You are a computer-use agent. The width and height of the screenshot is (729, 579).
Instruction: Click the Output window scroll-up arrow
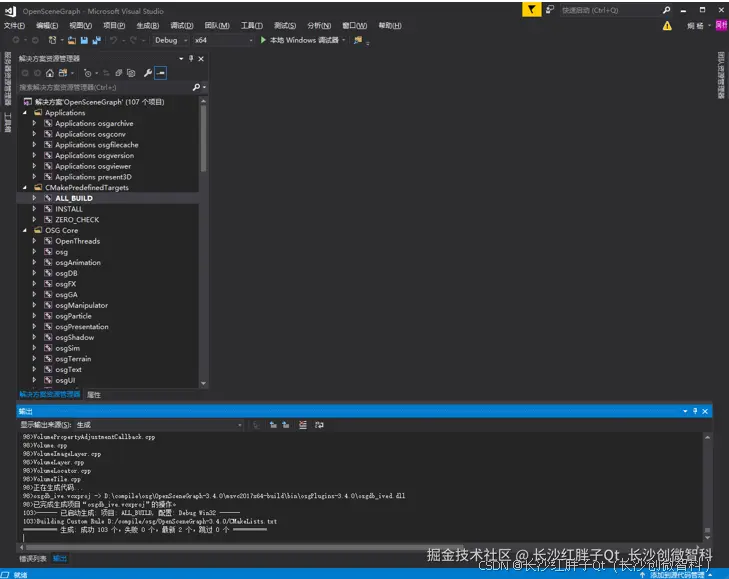[x=707, y=437]
